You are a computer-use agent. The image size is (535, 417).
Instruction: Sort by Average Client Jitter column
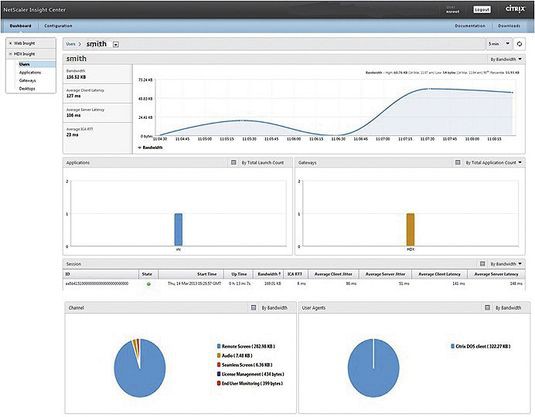(334, 274)
